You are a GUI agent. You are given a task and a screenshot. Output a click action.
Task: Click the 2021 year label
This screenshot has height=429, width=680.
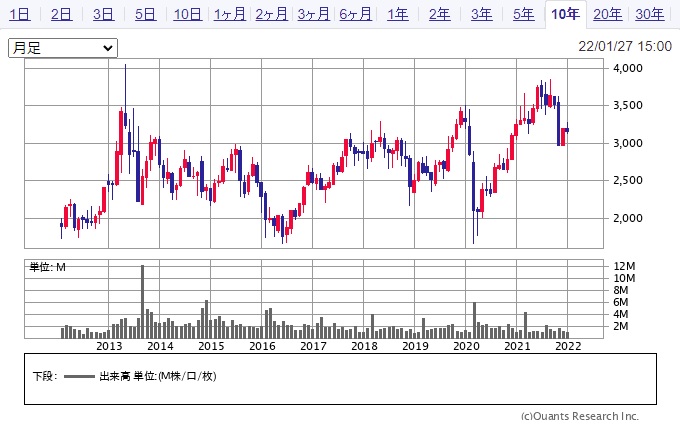tap(517, 346)
